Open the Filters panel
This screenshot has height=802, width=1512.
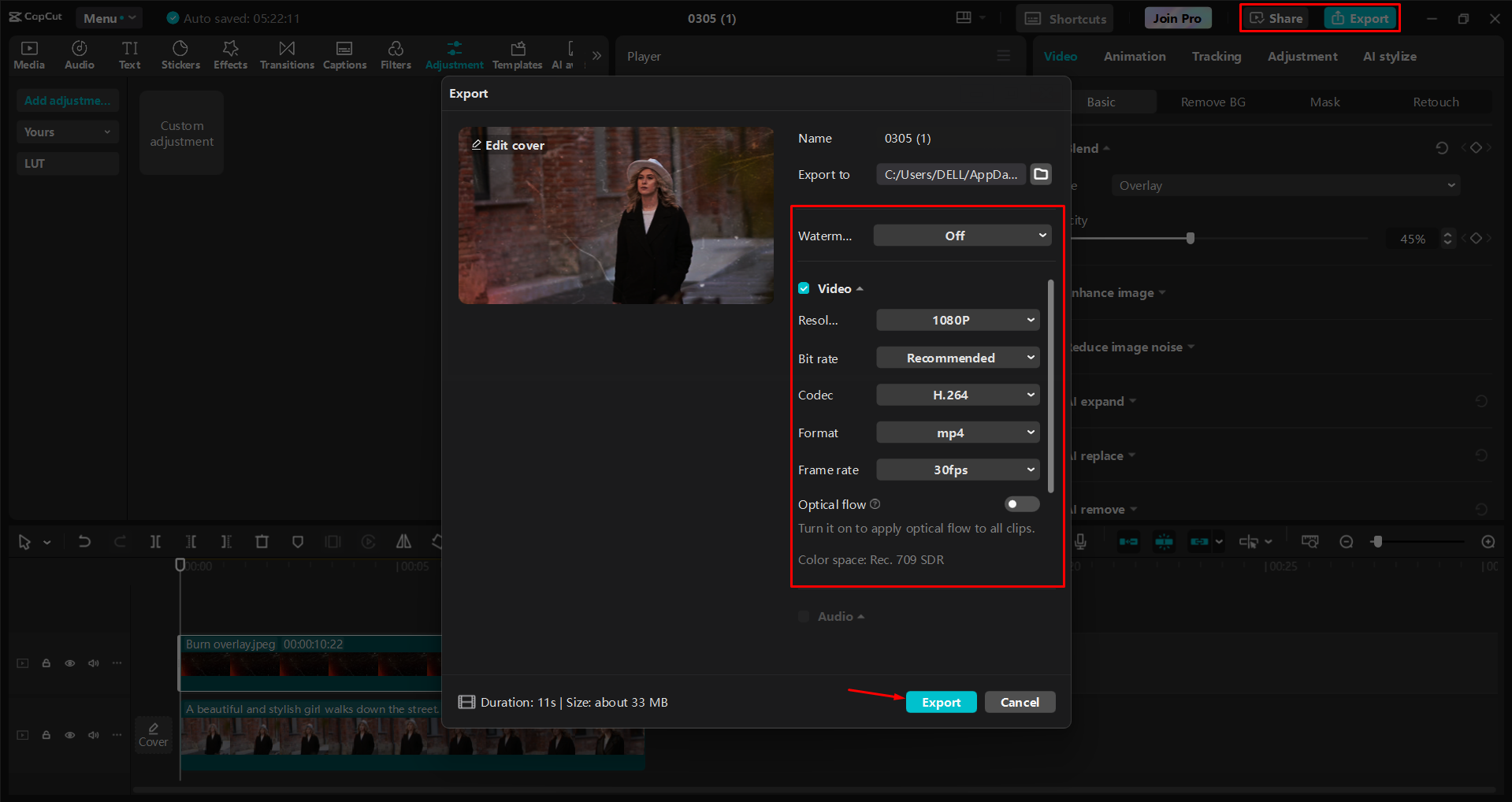(396, 54)
